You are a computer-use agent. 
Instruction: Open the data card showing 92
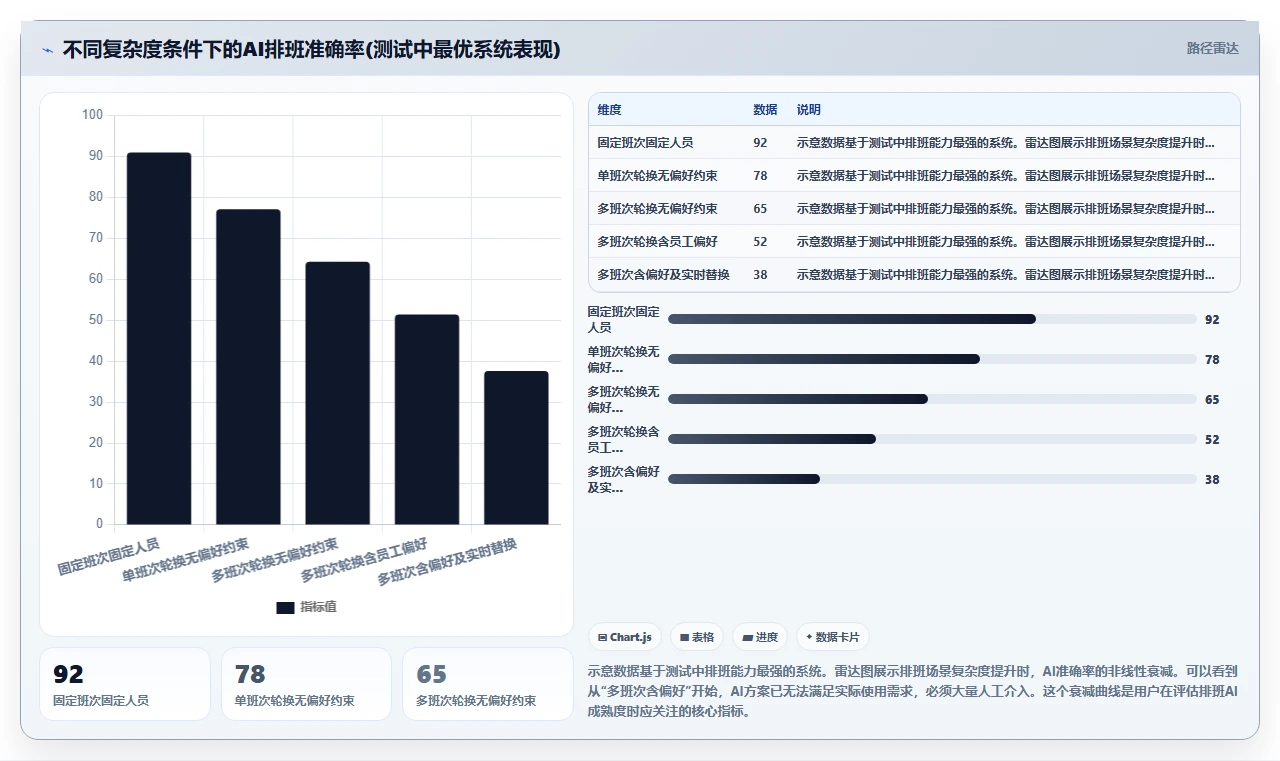(125, 684)
